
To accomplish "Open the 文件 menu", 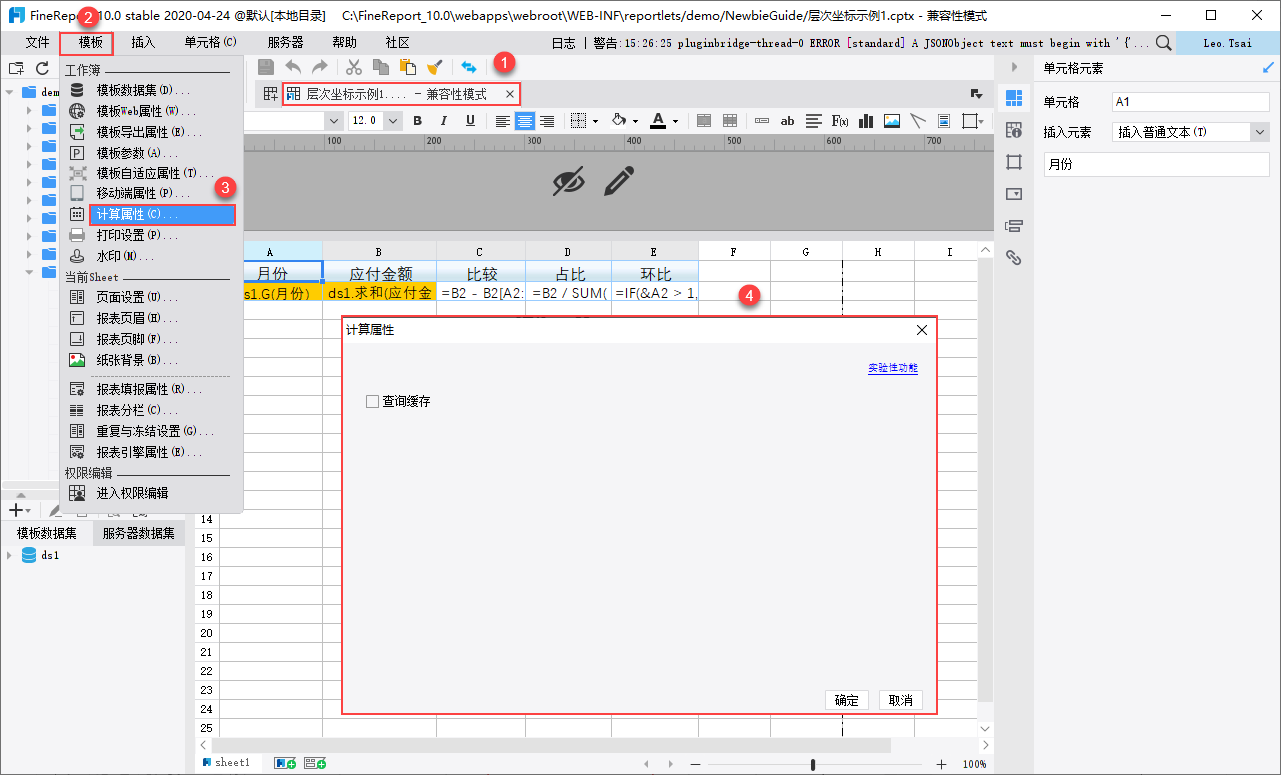I will (x=37, y=43).
